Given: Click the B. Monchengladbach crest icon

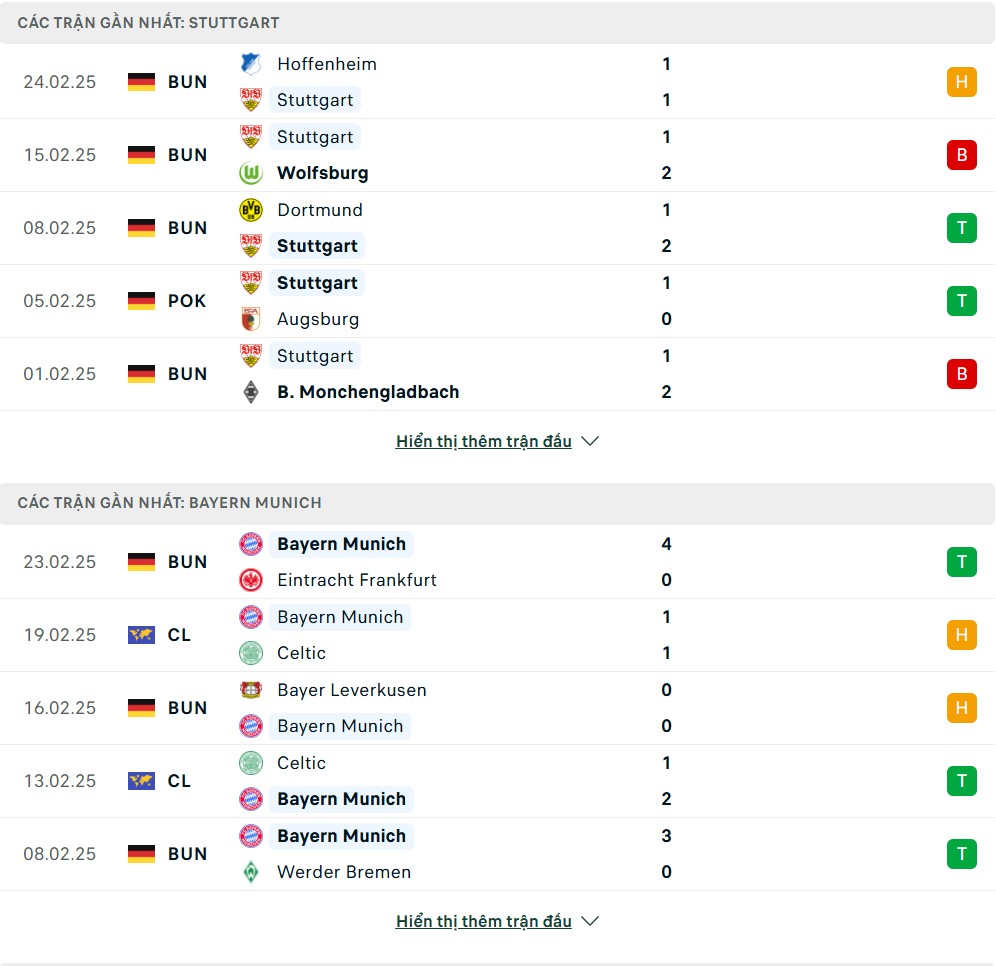Looking at the screenshot, I should click(250, 392).
